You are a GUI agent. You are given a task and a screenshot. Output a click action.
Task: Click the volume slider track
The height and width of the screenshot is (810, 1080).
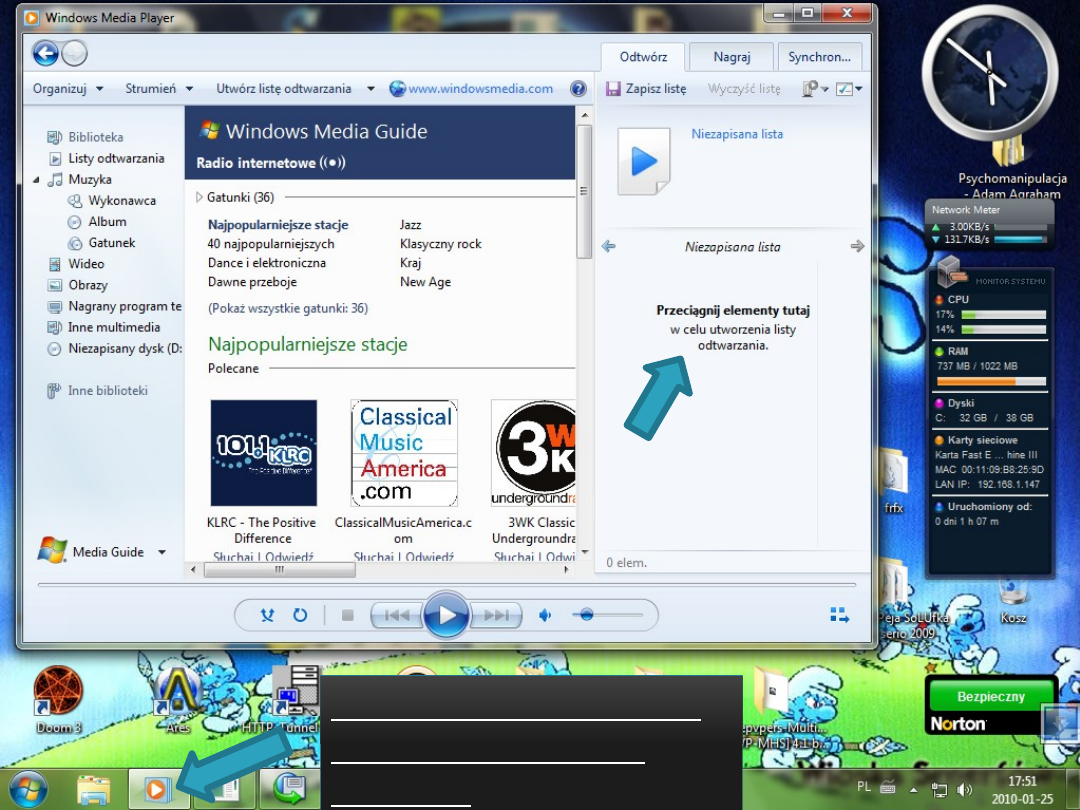(610, 615)
